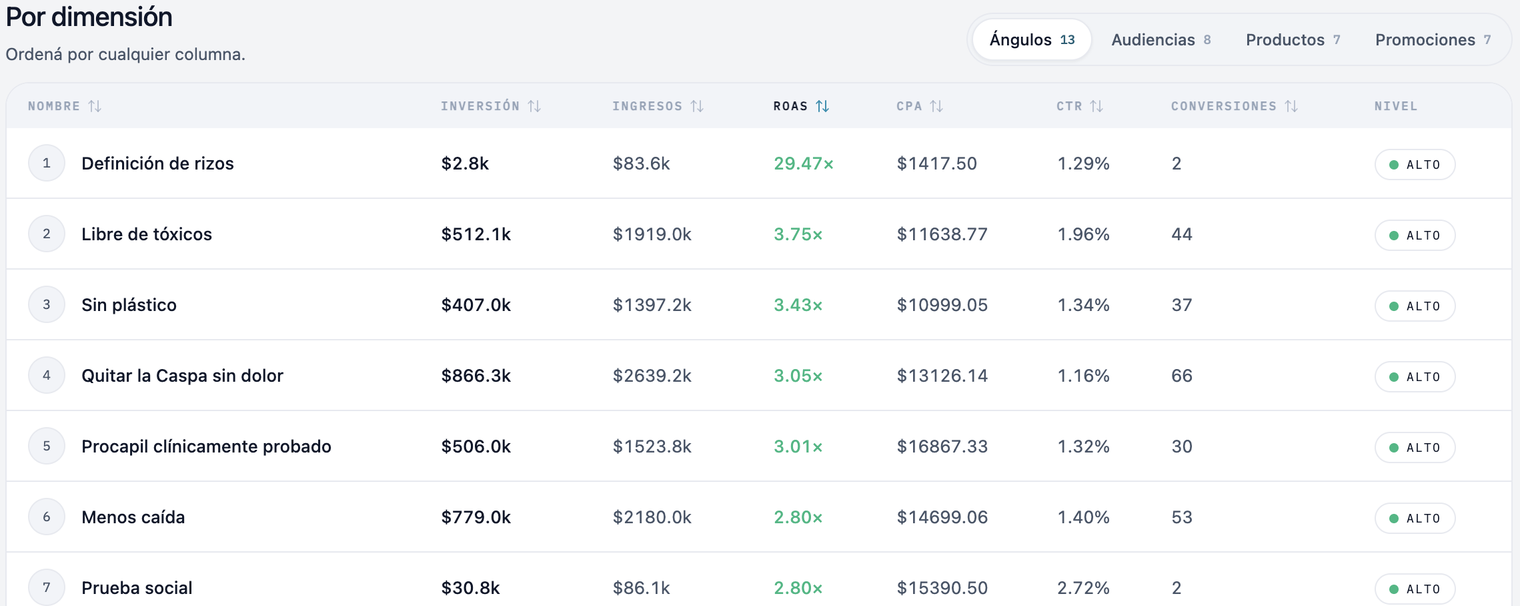1520x606 pixels.
Task: Select the 'Prueba social' row name
Action: point(137,588)
